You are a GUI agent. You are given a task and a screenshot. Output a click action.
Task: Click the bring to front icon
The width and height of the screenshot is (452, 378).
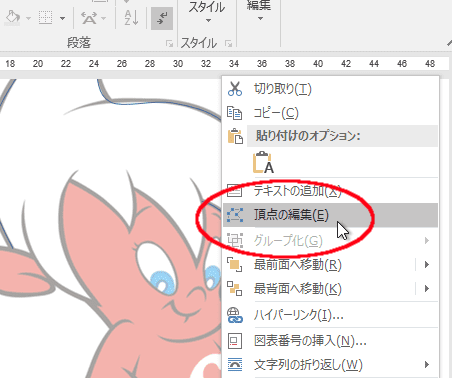(234, 265)
